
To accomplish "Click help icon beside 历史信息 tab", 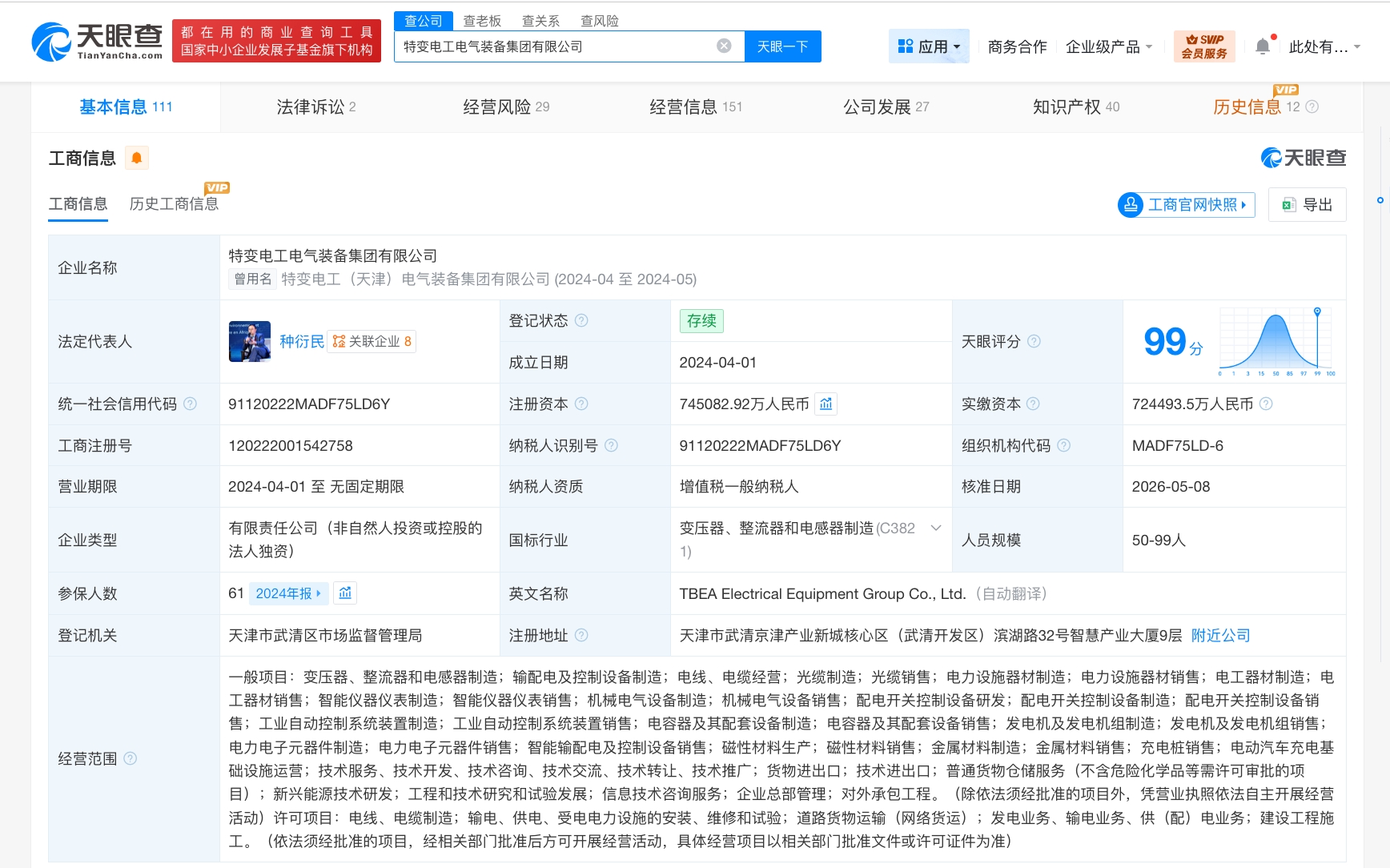I will [x=1312, y=106].
